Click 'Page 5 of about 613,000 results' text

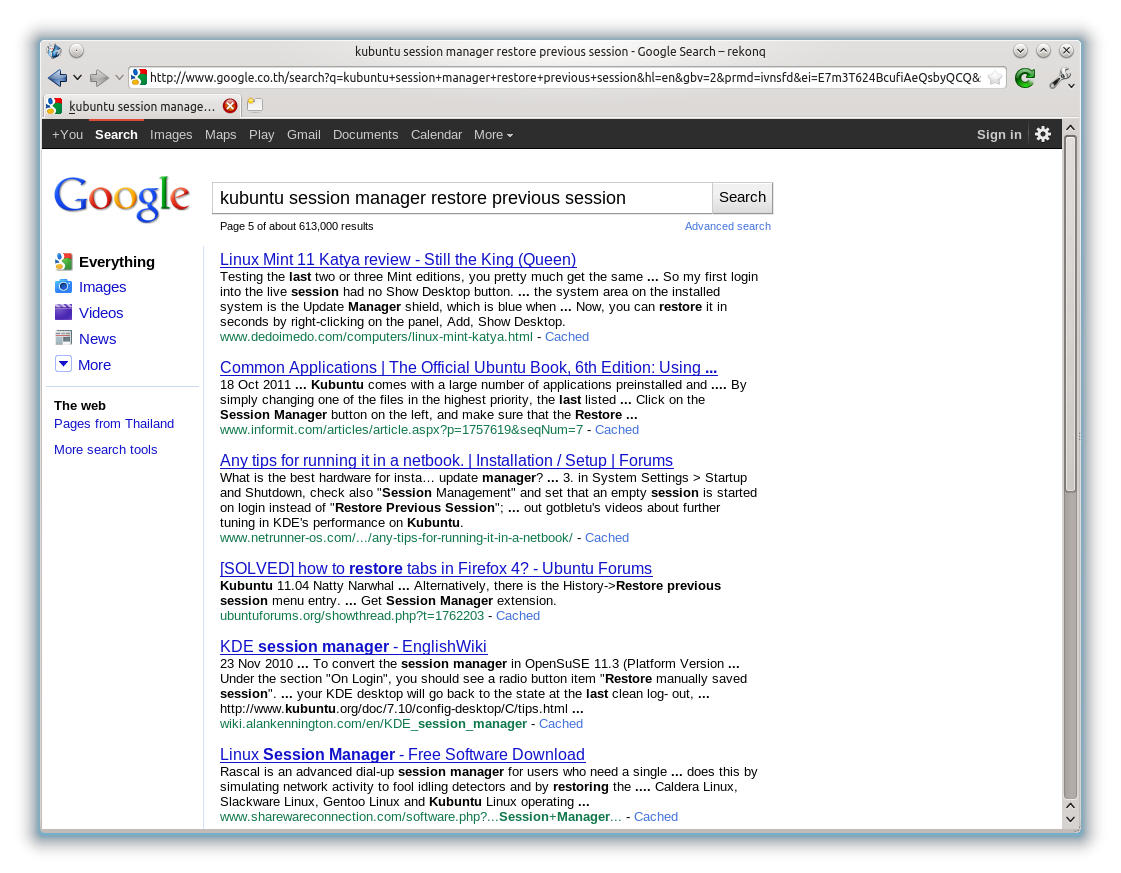[x=297, y=226]
